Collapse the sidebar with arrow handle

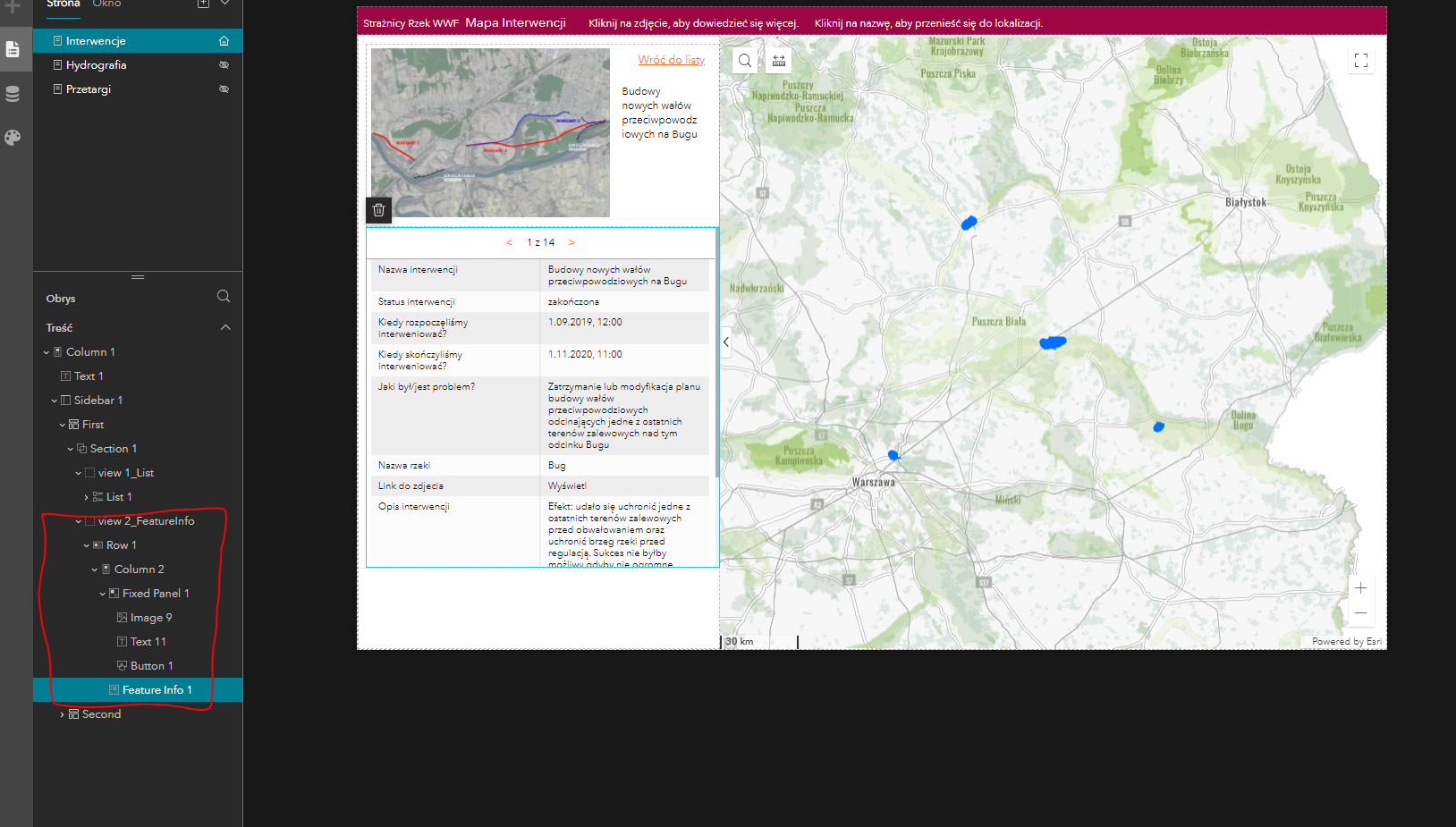click(x=725, y=342)
